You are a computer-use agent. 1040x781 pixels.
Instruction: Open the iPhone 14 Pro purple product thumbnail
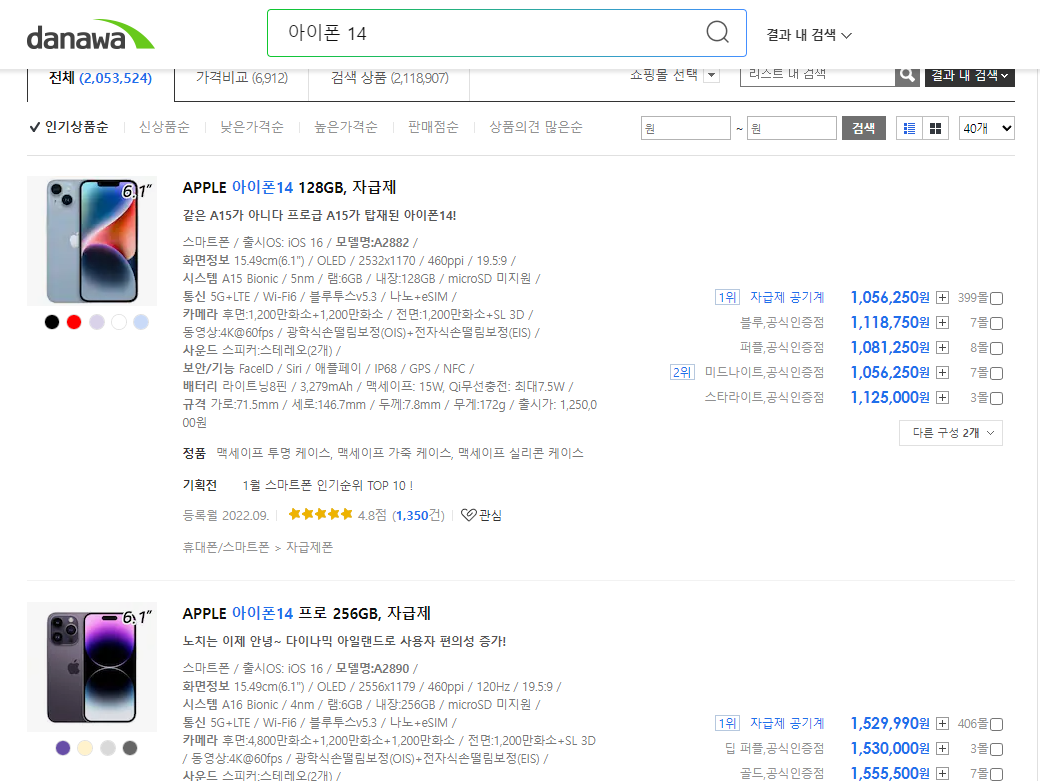92,667
